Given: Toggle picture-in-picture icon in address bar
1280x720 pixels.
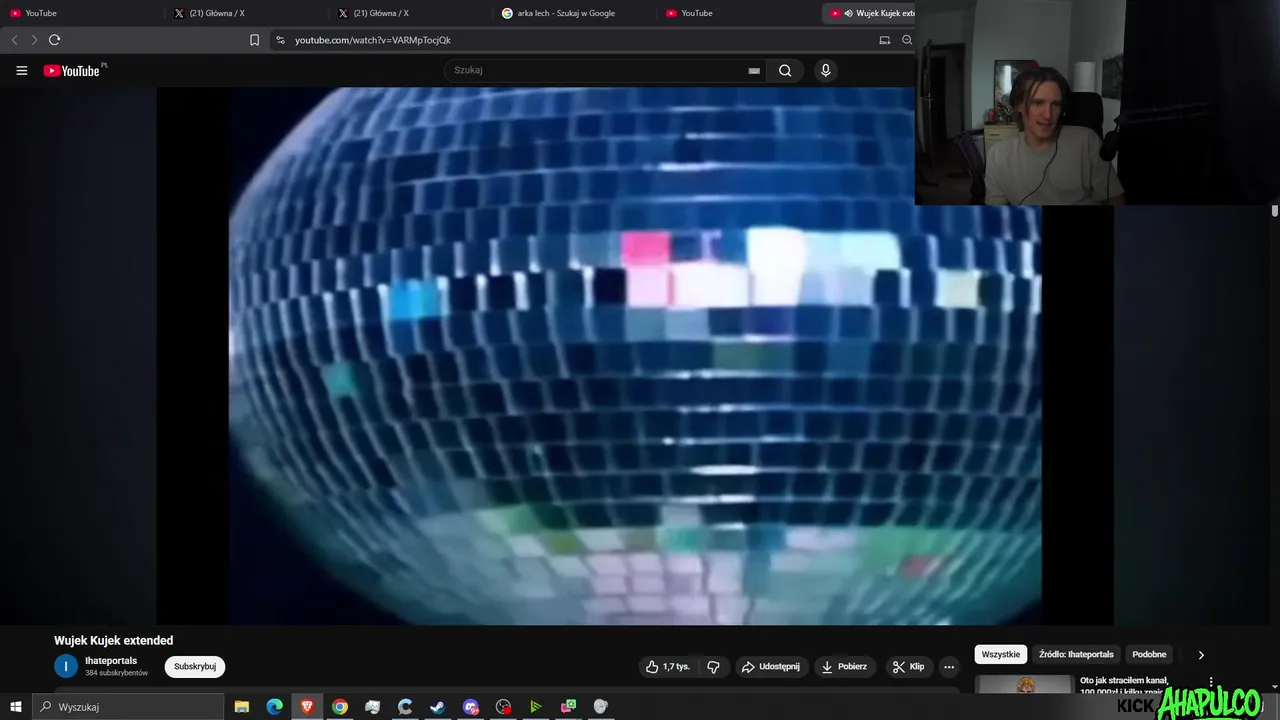Looking at the screenshot, I should tap(884, 40).
